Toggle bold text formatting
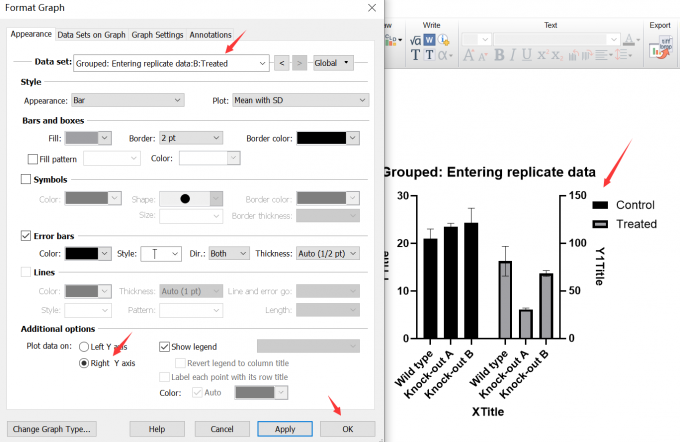 pos(499,55)
